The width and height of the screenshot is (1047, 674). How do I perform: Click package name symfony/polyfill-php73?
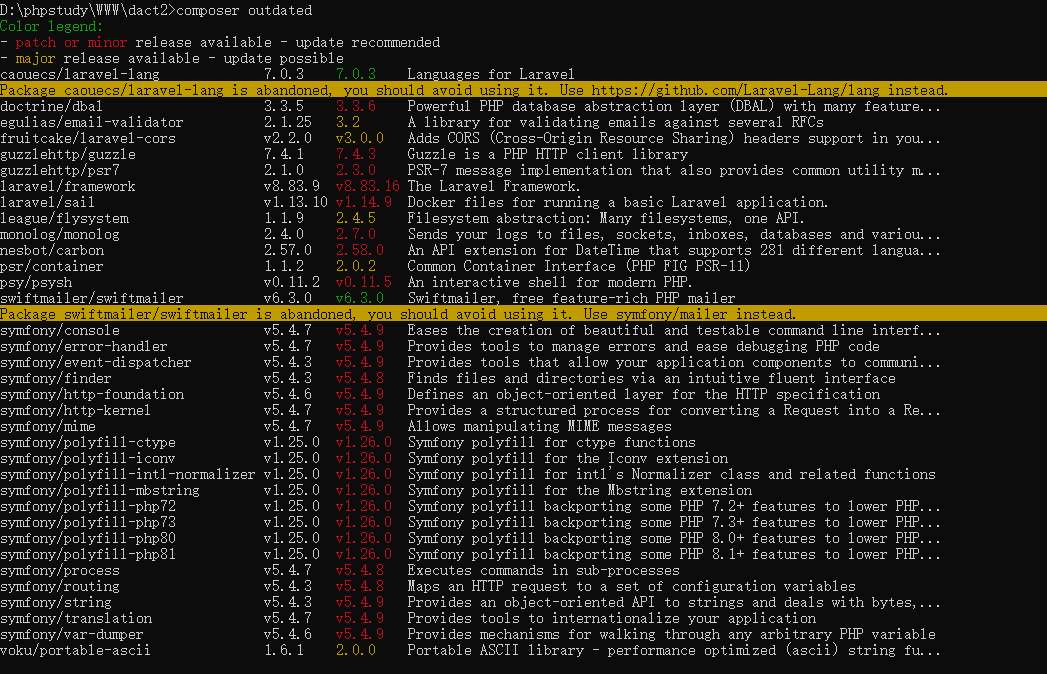point(87,523)
